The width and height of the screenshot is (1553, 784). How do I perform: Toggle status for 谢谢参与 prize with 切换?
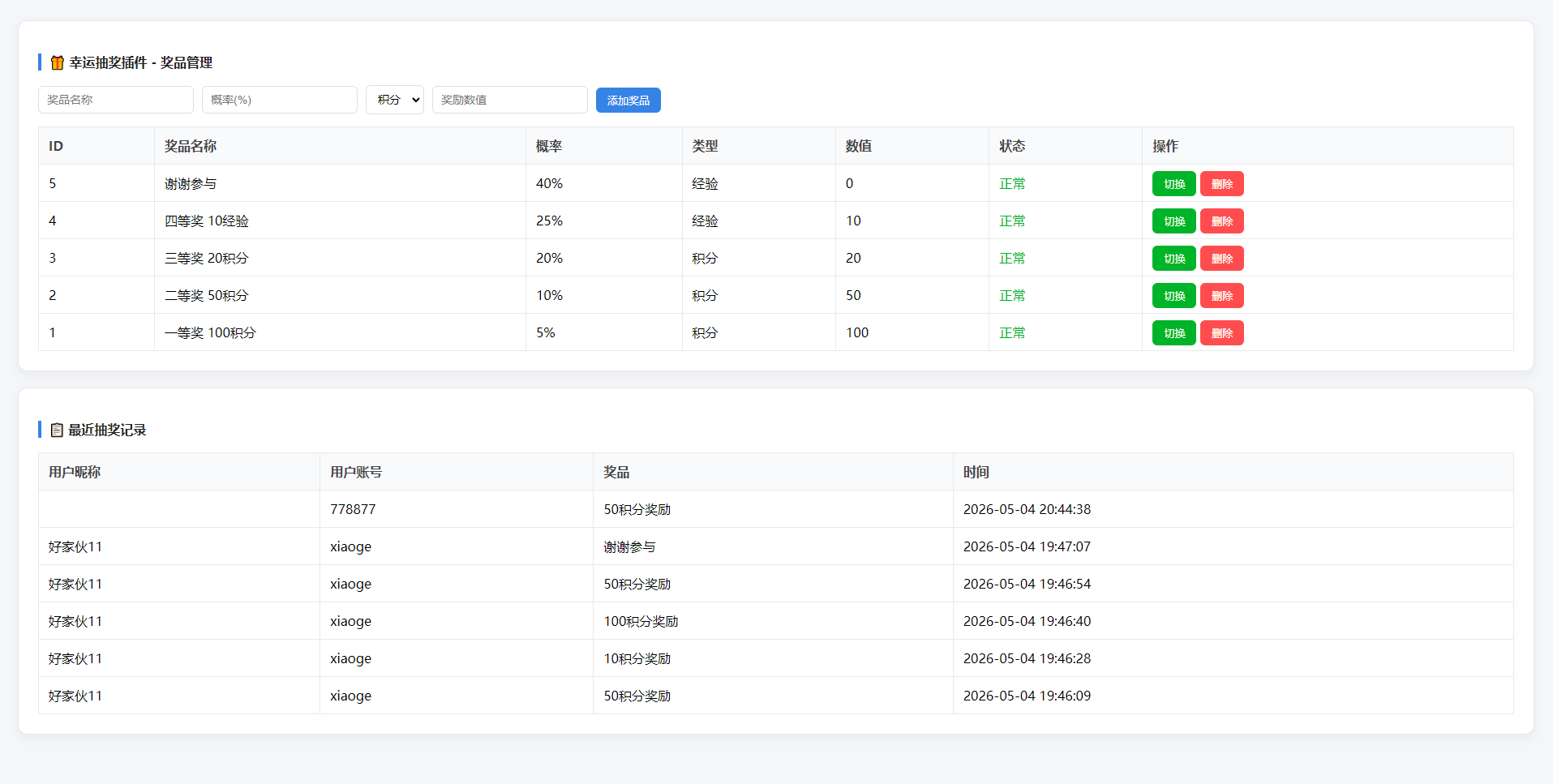[x=1174, y=184]
